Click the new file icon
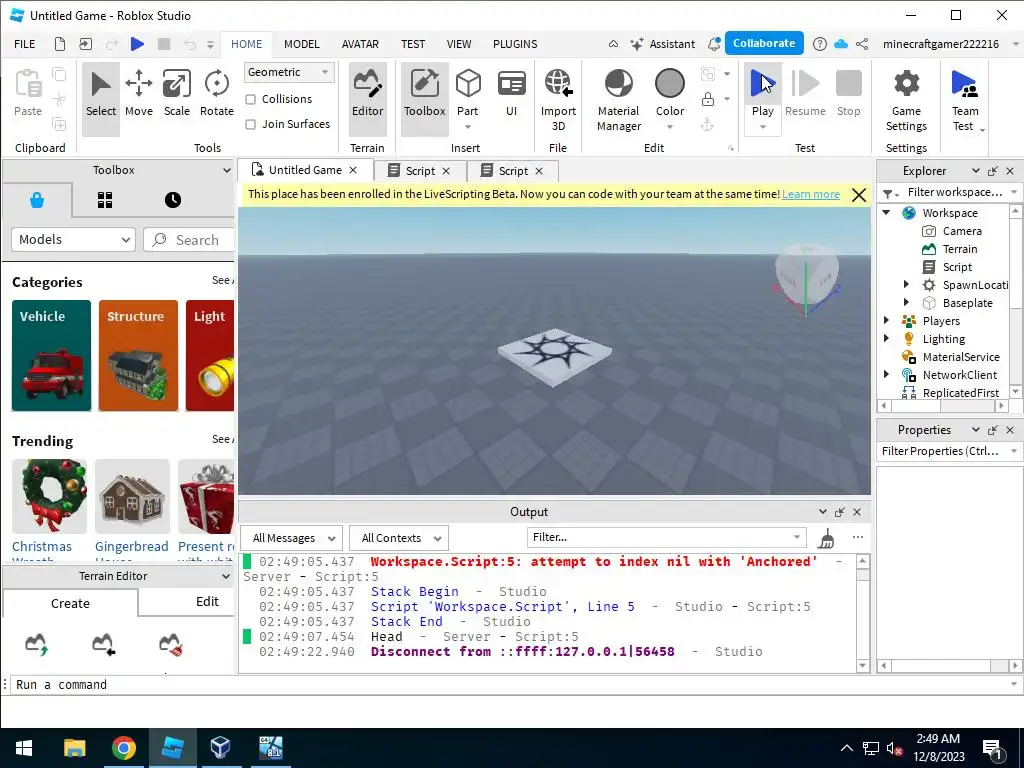1024x768 pixels. [x=59, y=44]
